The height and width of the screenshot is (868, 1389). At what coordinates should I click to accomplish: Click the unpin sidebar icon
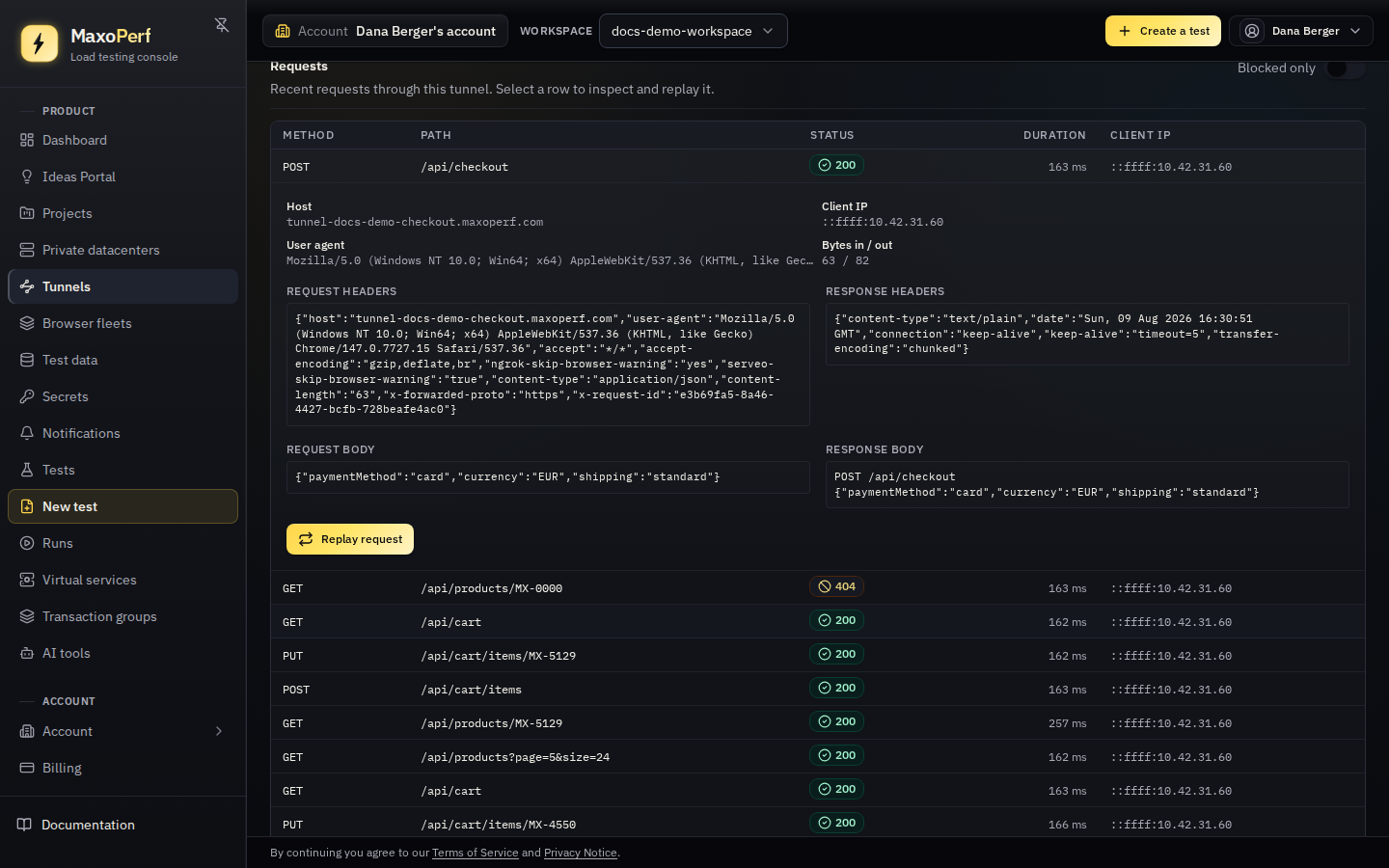(222, 25)
